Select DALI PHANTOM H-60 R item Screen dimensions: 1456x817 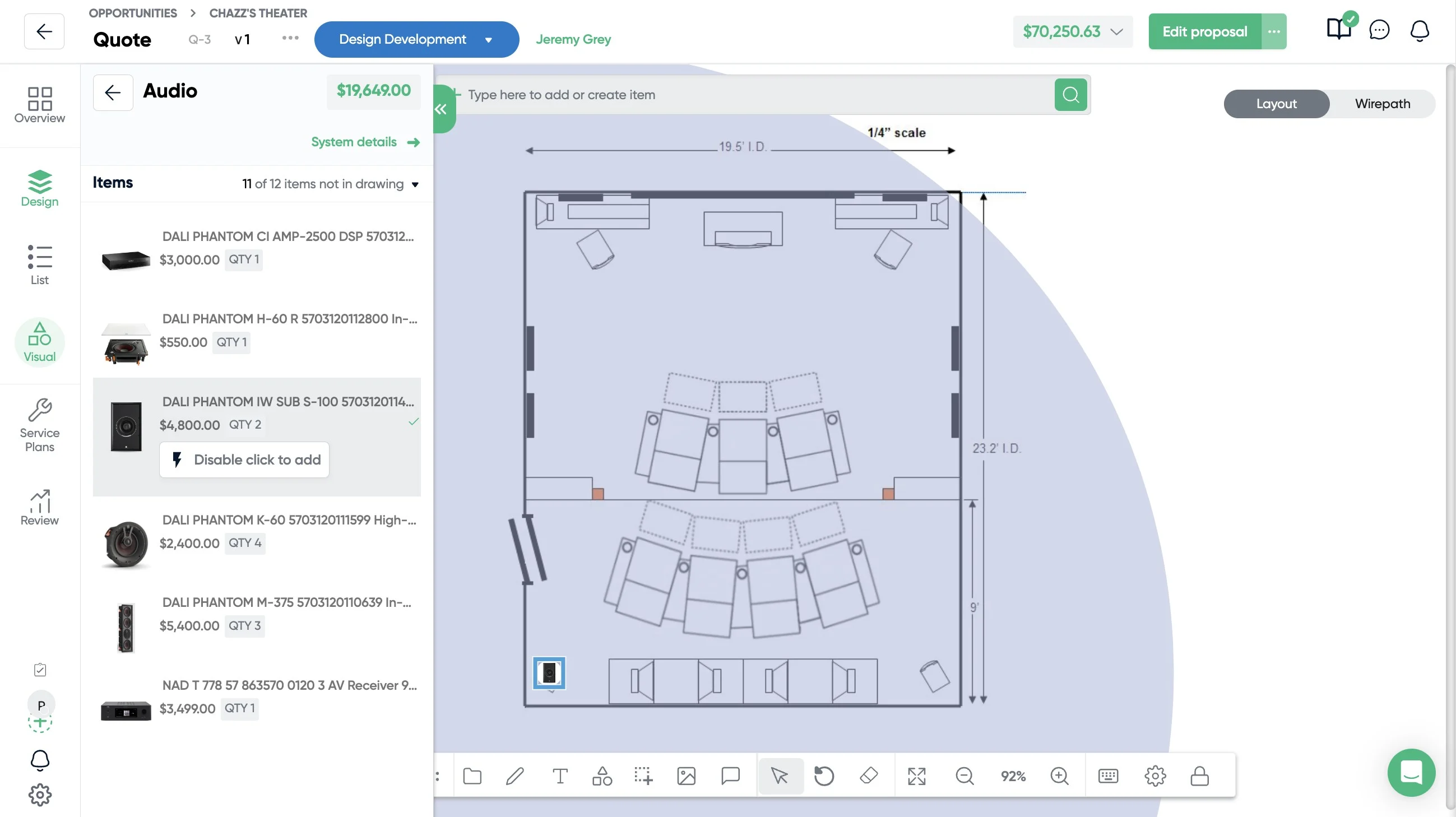click(x=257, y=336)
